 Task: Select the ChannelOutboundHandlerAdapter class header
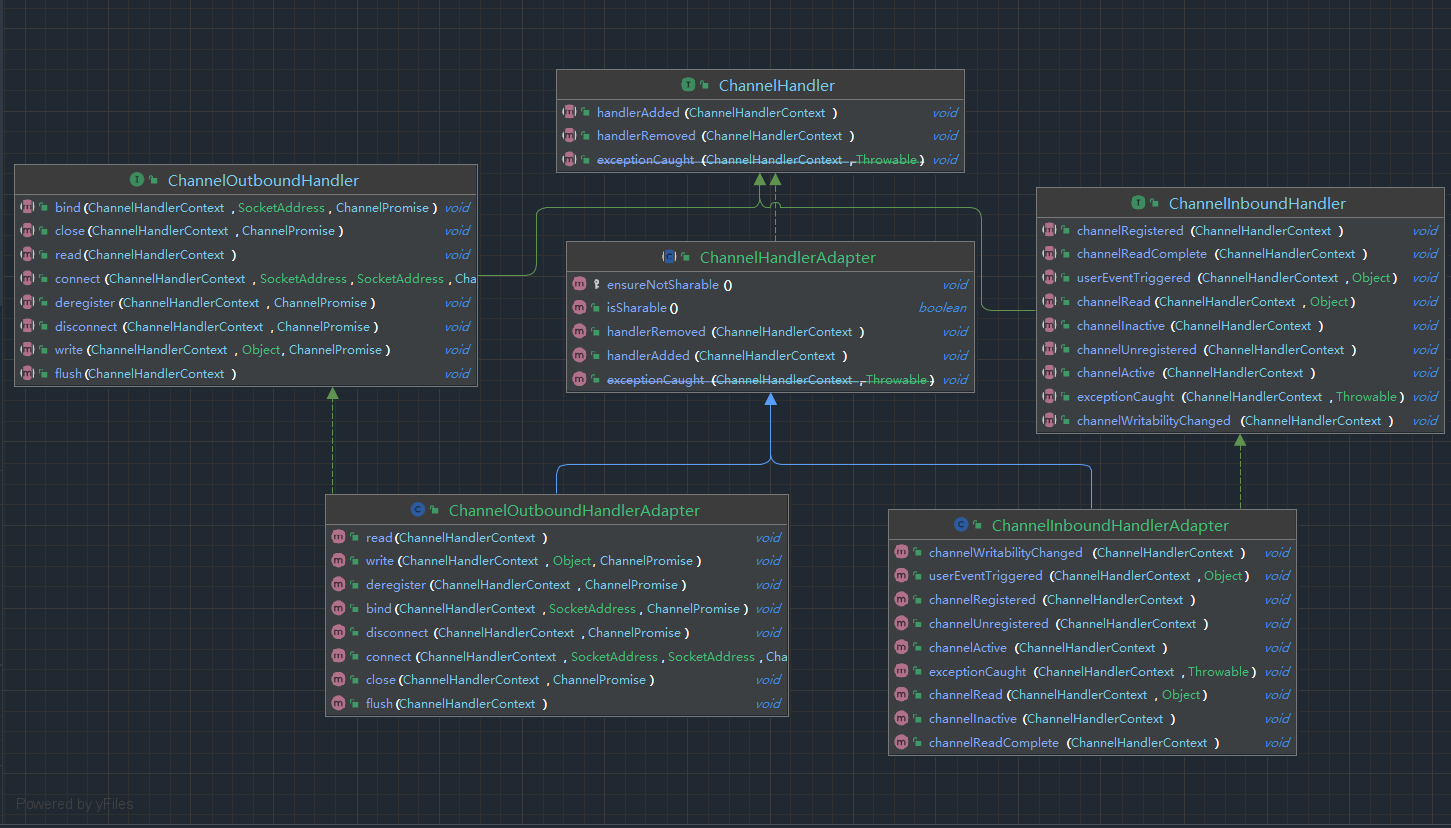pyautogui.click(x=573, y=510)
